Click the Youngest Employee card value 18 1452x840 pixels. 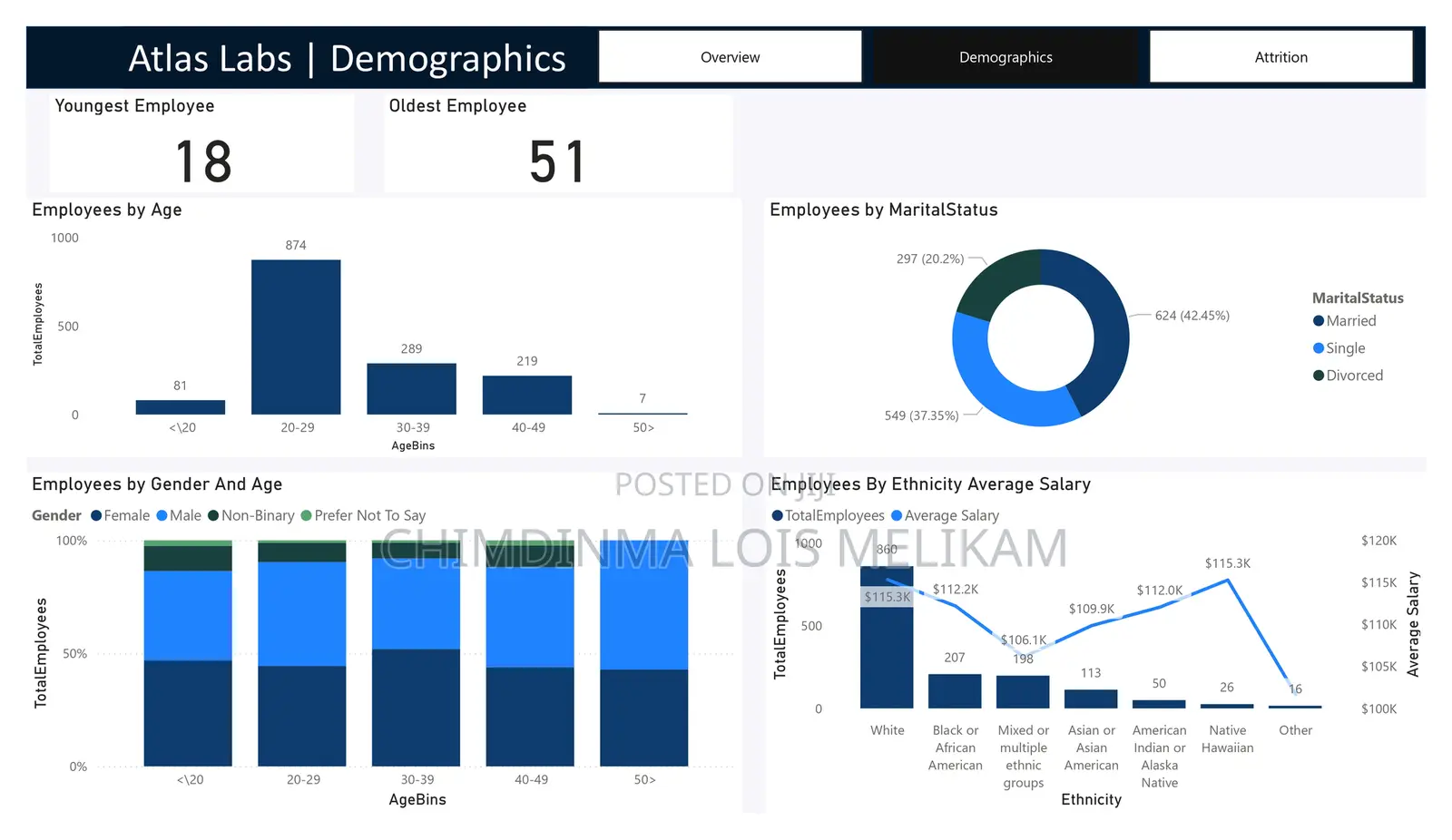pos(203,161)
